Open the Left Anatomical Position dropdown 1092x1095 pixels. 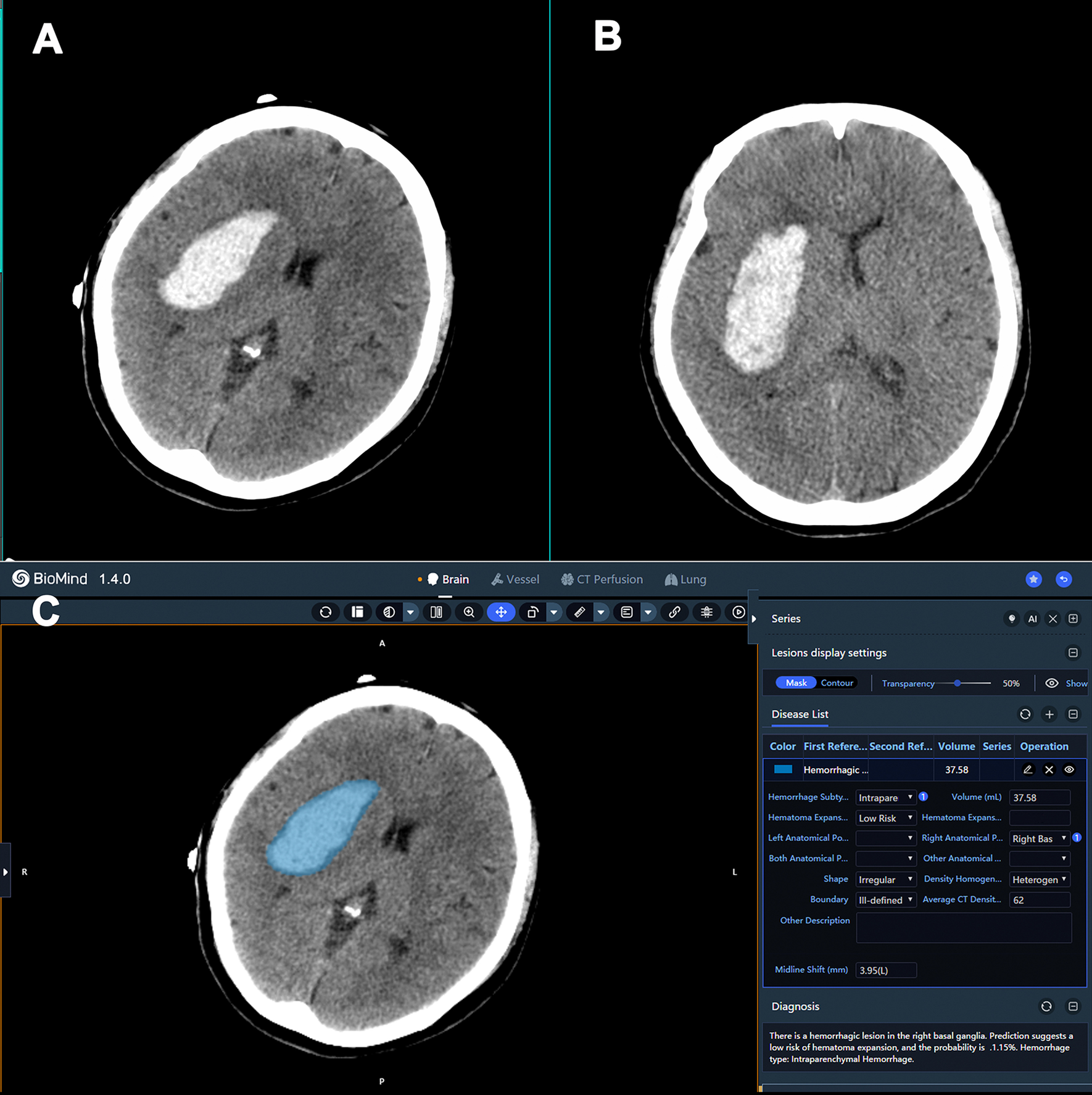(x=885, y=838)
